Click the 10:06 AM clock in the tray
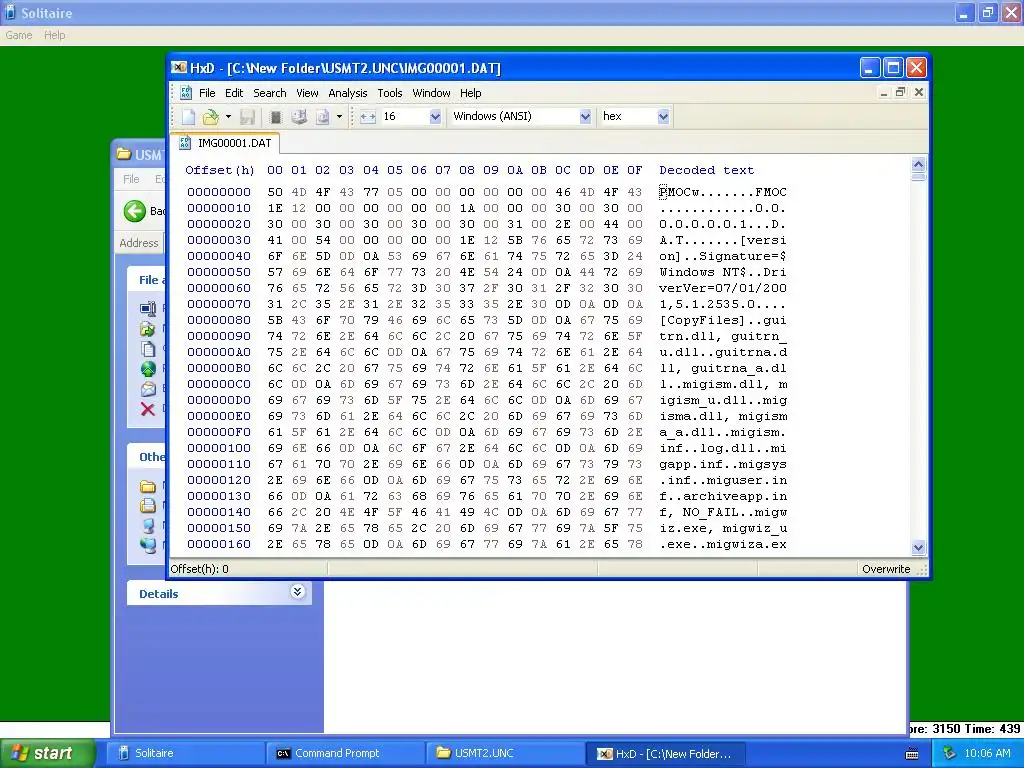 coord(987,753)
